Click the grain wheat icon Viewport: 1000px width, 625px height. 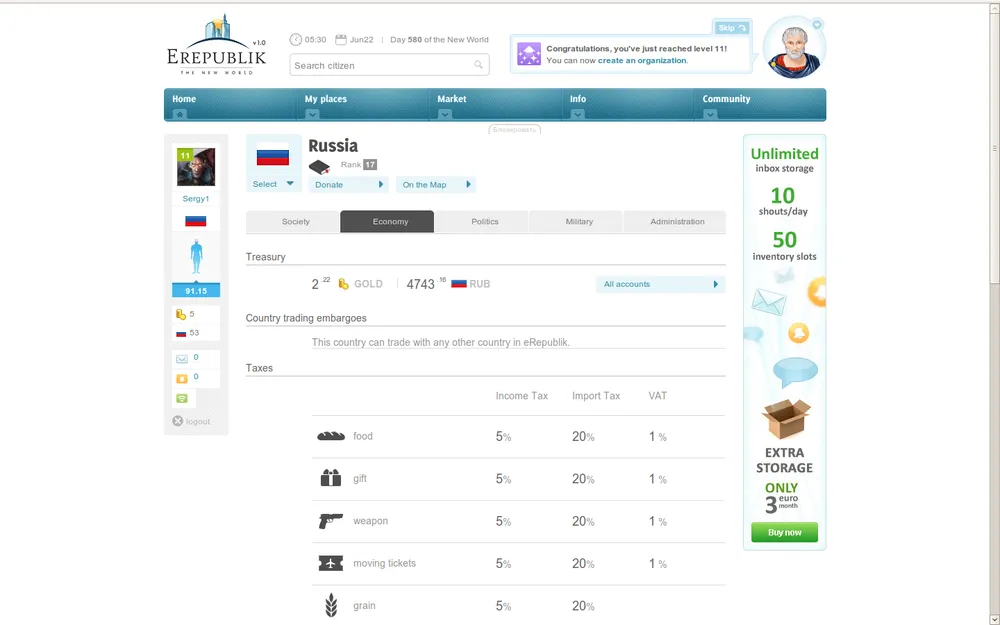[x=331, y=605]
